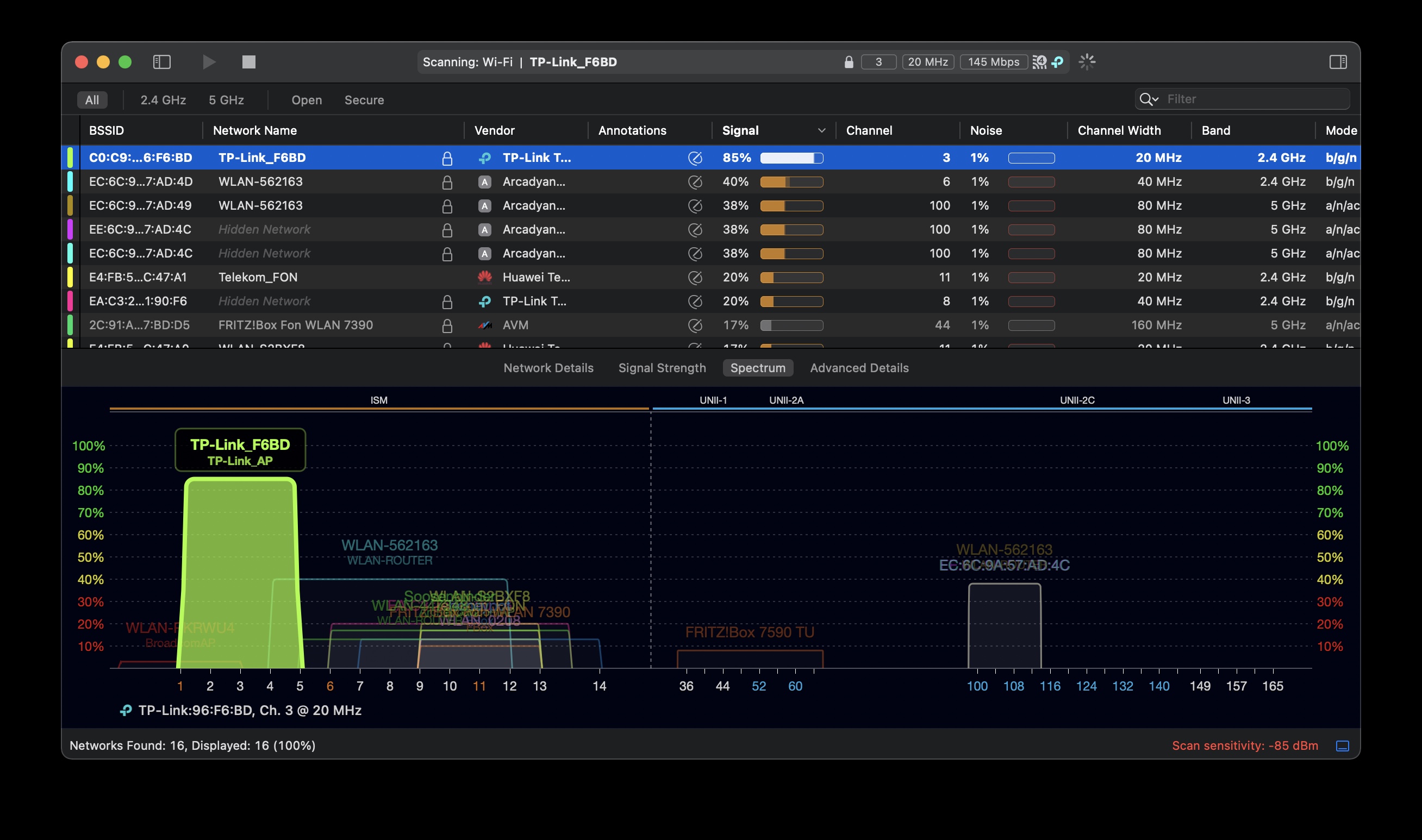Select the All filter
1422x840 pixels.
(x=92, y=99)
